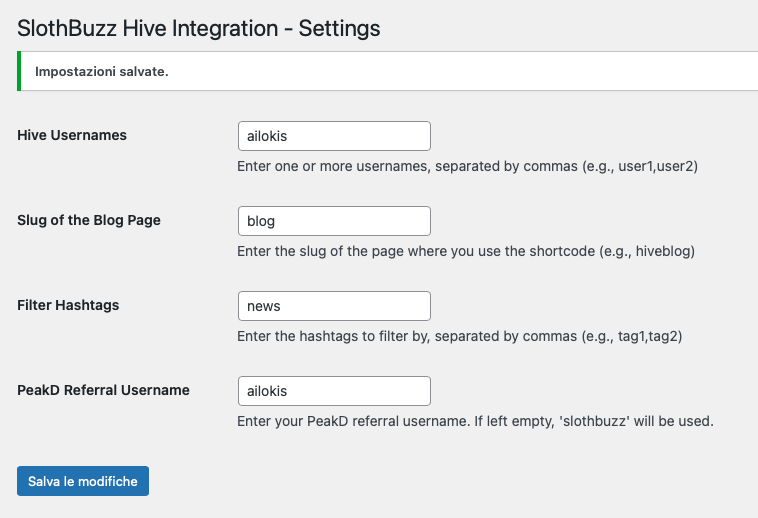Click the tag1,tag2 hashtags hint text
758x518 pixels.
click(x=460, y=336)
